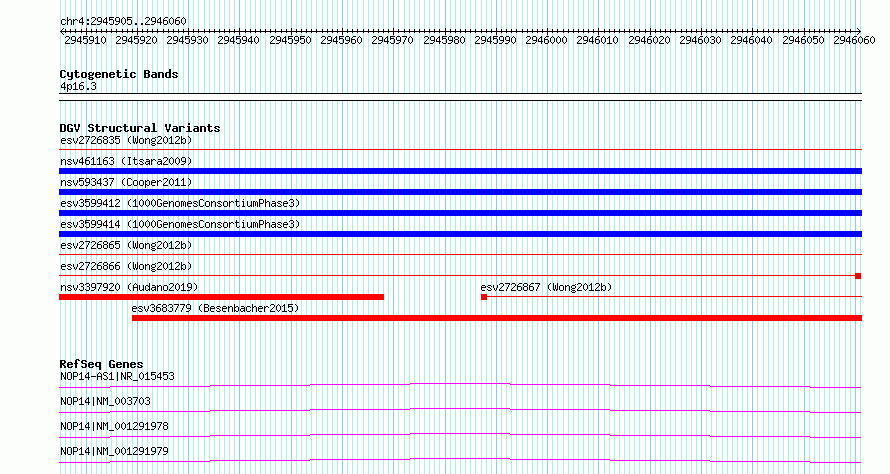
Task: Open variant esv3599414 label
Action: point(180,224)
